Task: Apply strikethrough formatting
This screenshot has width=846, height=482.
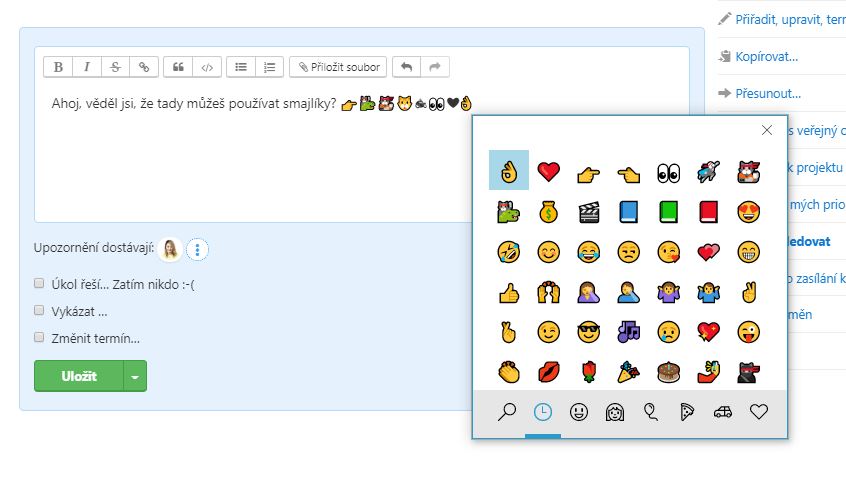Action: [115, 67]
